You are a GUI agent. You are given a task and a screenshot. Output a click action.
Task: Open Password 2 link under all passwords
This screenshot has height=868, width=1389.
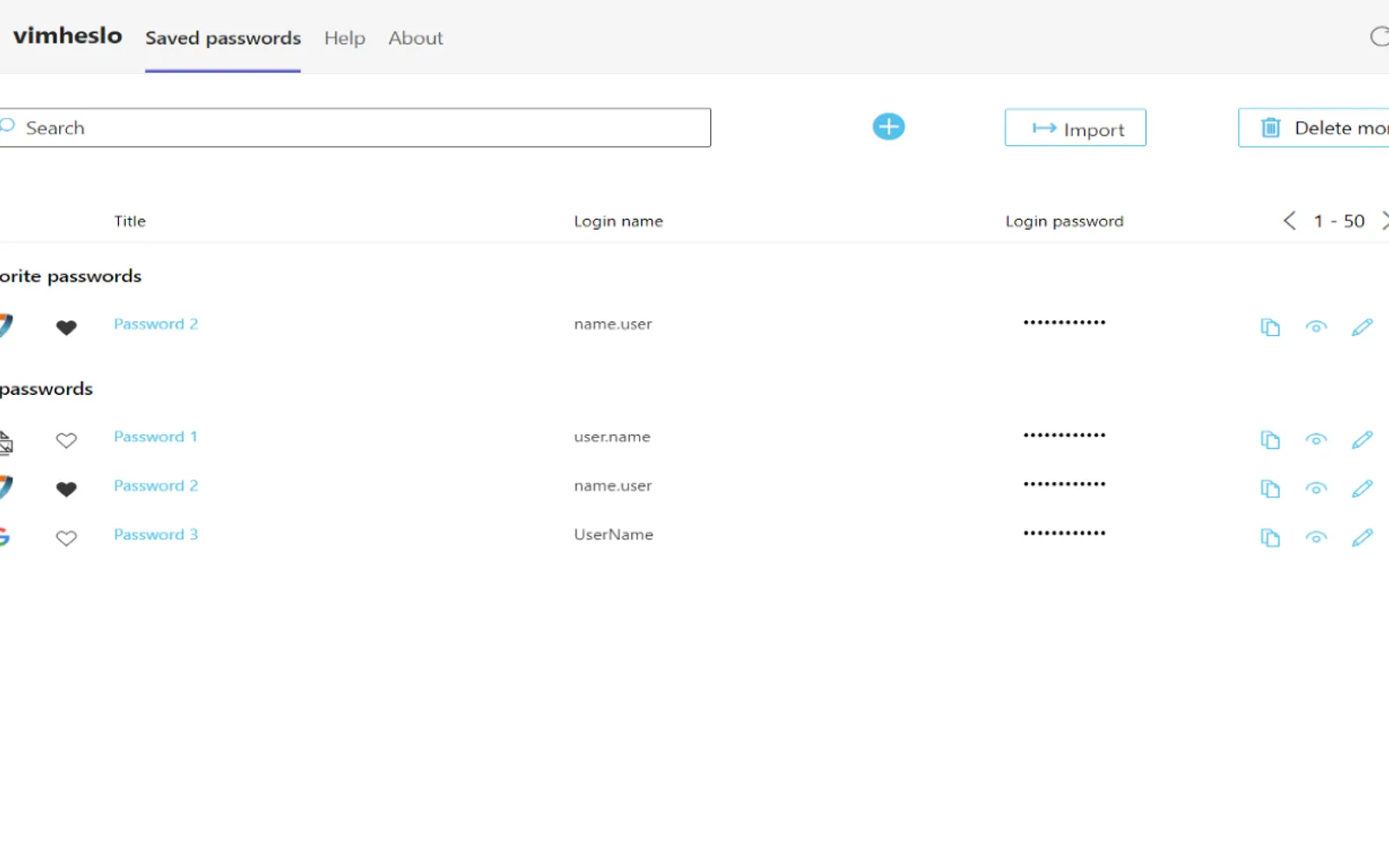[x=156, y=485]
